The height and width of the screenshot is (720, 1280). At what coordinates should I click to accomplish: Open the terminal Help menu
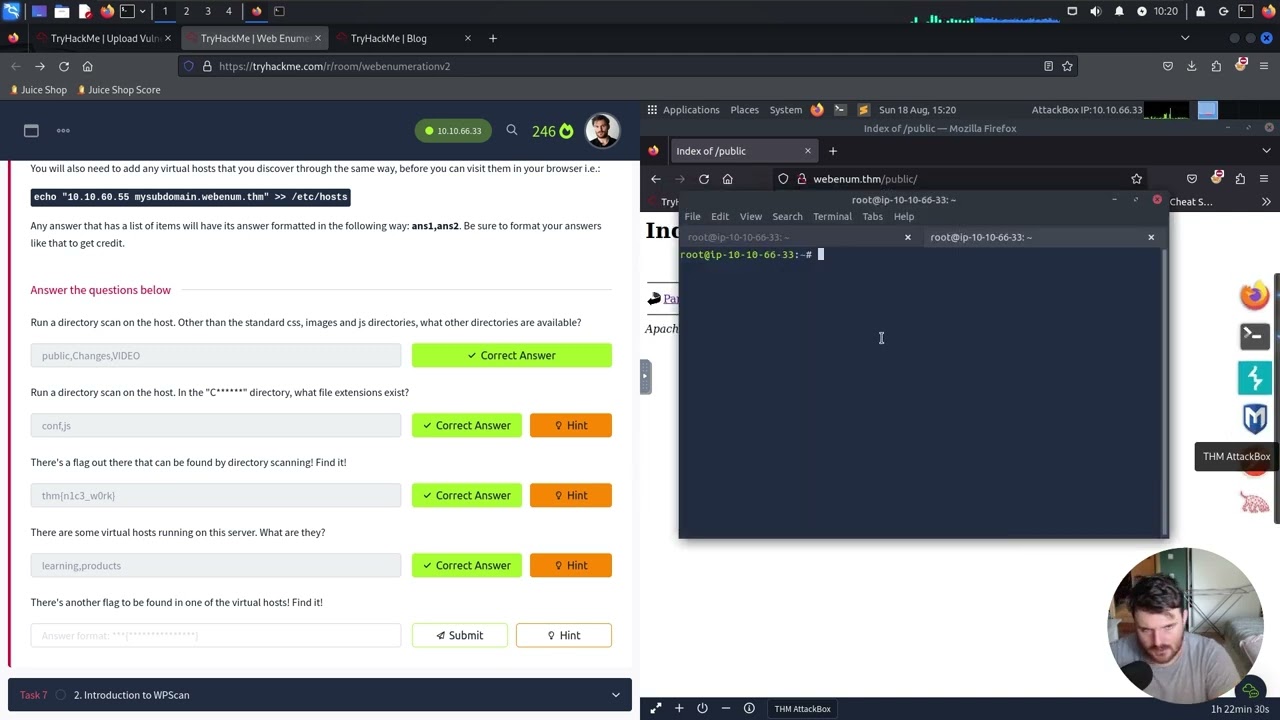(904, 217)
